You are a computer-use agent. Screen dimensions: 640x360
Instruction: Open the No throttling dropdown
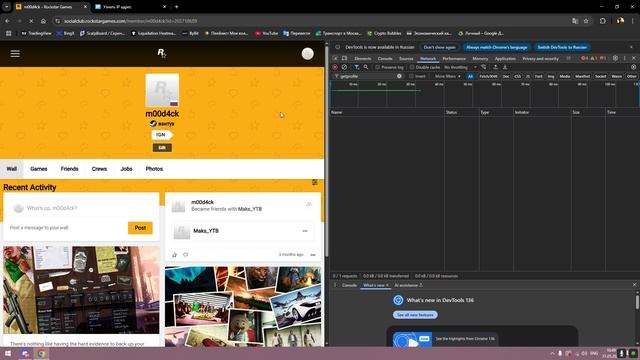(x=460, y=67)
